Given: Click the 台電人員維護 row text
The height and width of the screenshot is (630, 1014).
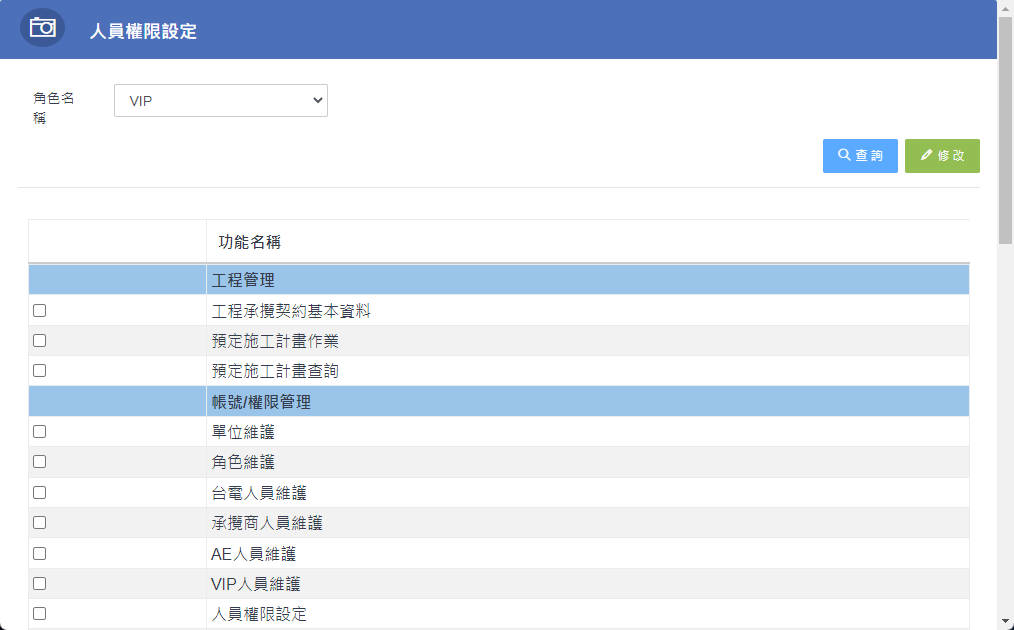Looking at the screenshot, I should coord(259,494).
